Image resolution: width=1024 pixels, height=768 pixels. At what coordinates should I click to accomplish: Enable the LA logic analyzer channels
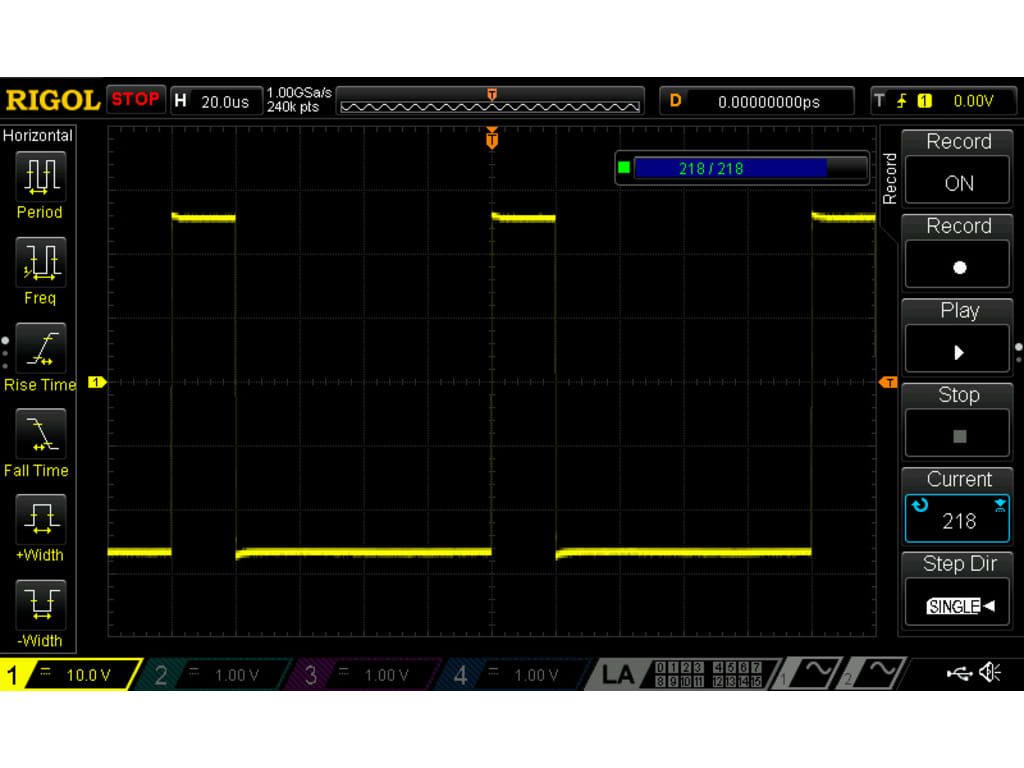620,674
